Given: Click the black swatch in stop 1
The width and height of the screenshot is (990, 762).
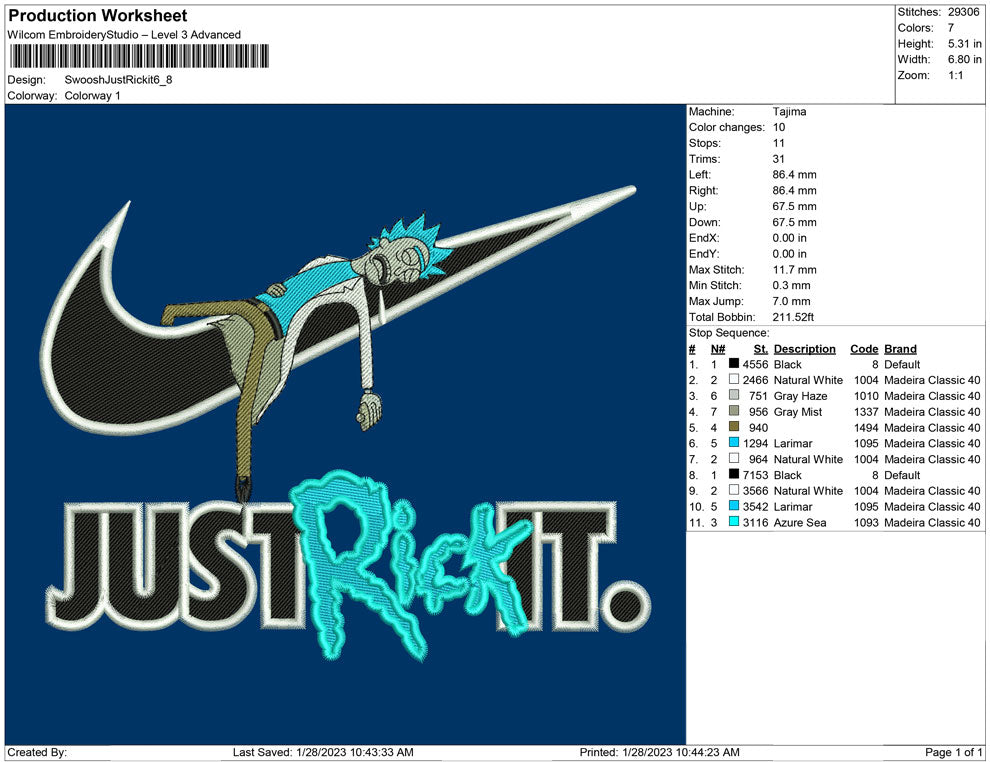Looking at the screenshot, I should pos(734,365).
